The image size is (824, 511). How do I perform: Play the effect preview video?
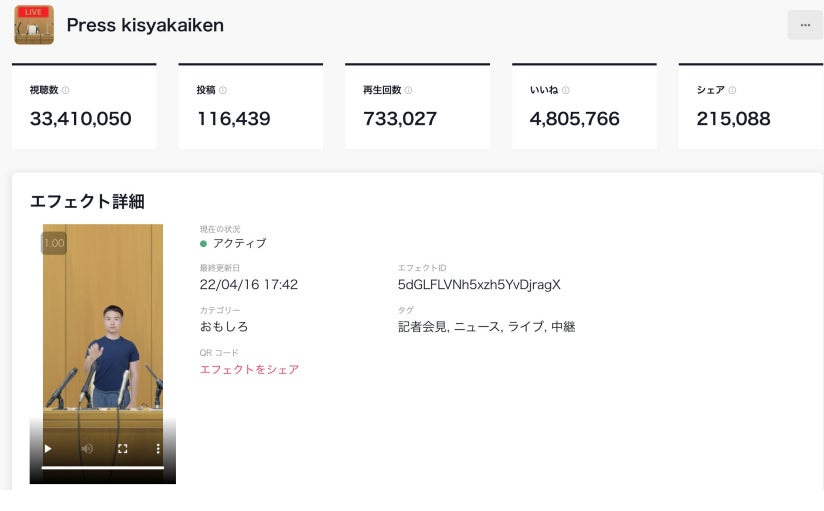[48, 449]
